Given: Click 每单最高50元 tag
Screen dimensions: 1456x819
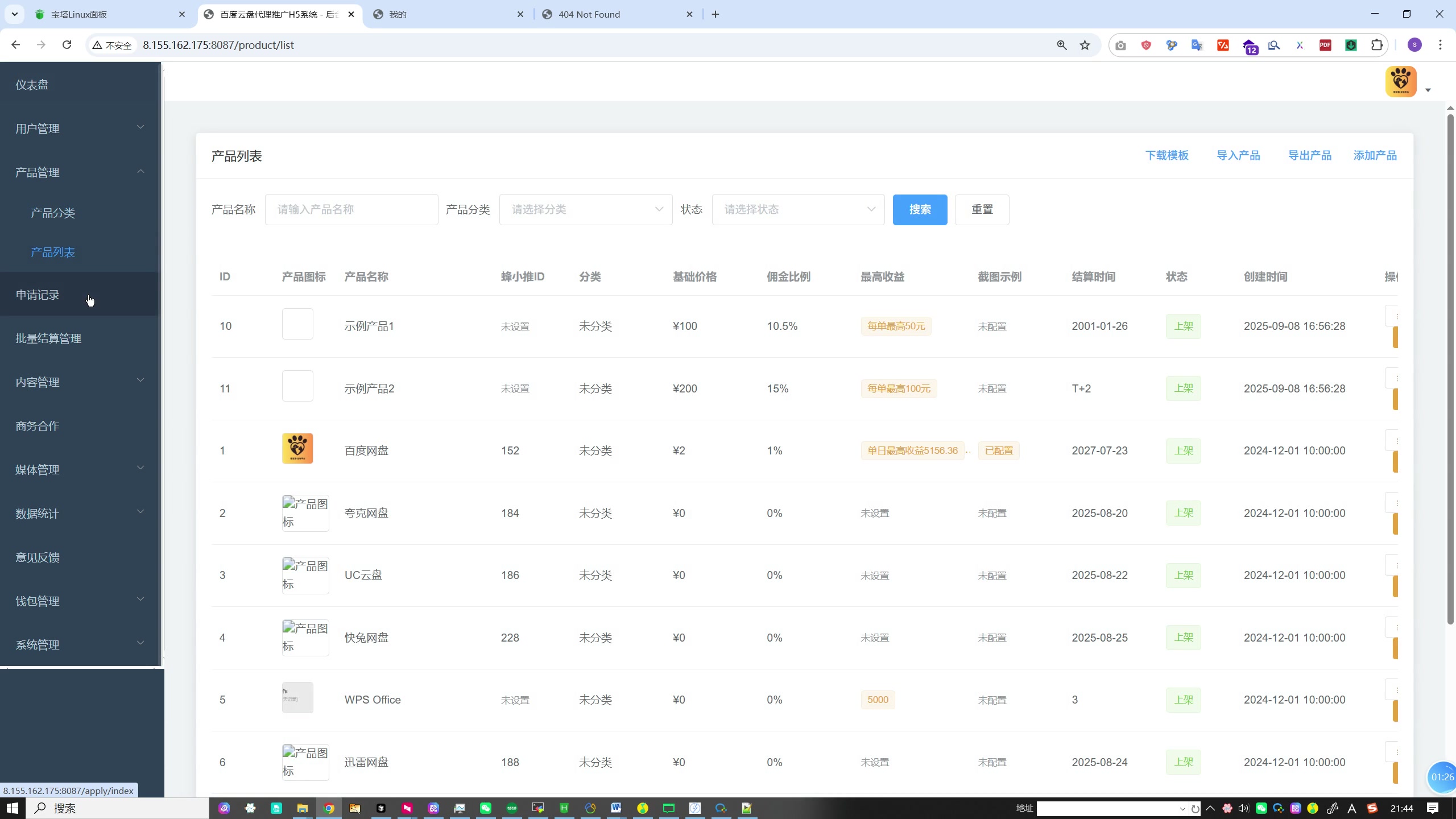Looking at the screenshot, I should 896,326.
